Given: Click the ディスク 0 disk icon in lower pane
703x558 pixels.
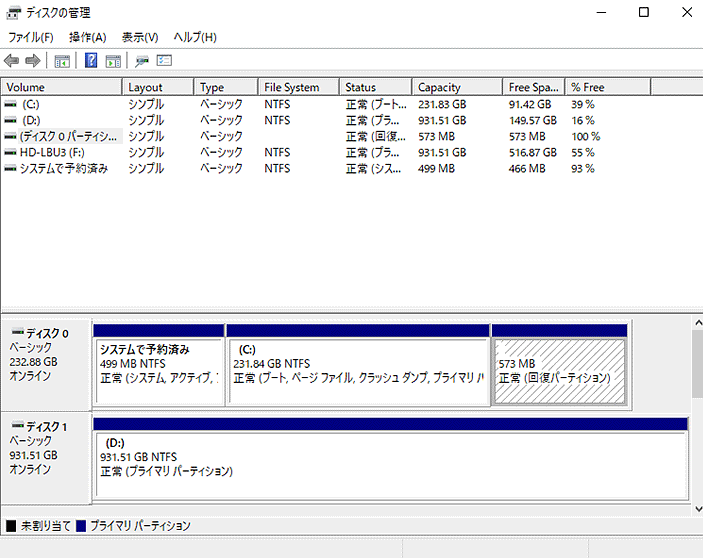Looking at the screenshot, I should [17, 332].
